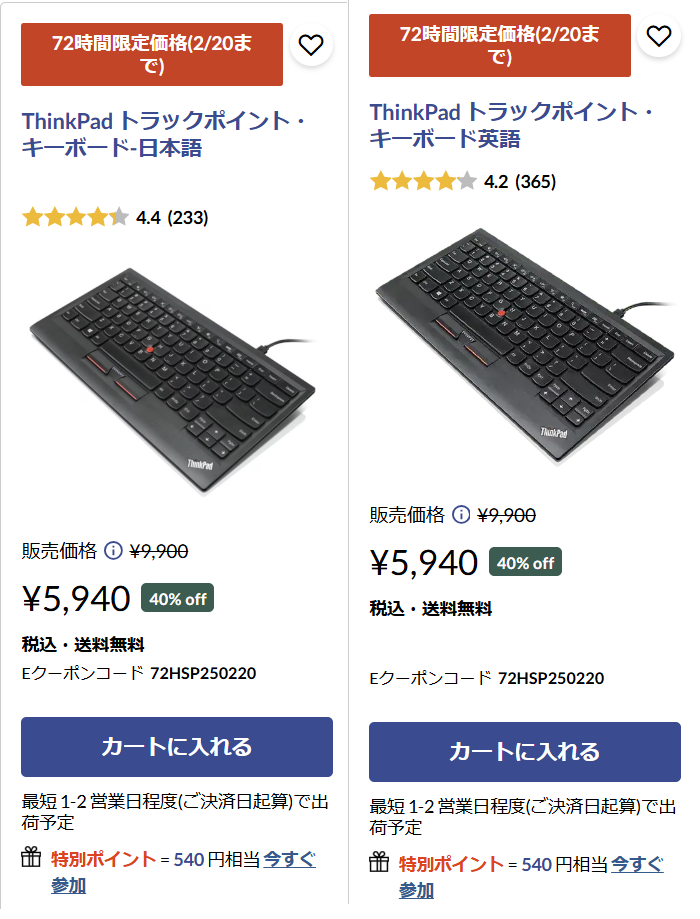Click the gift icon beside English keyboard 特別ポイント
The height and width of the screenshot is (919, 700).
tap(377, 860)
